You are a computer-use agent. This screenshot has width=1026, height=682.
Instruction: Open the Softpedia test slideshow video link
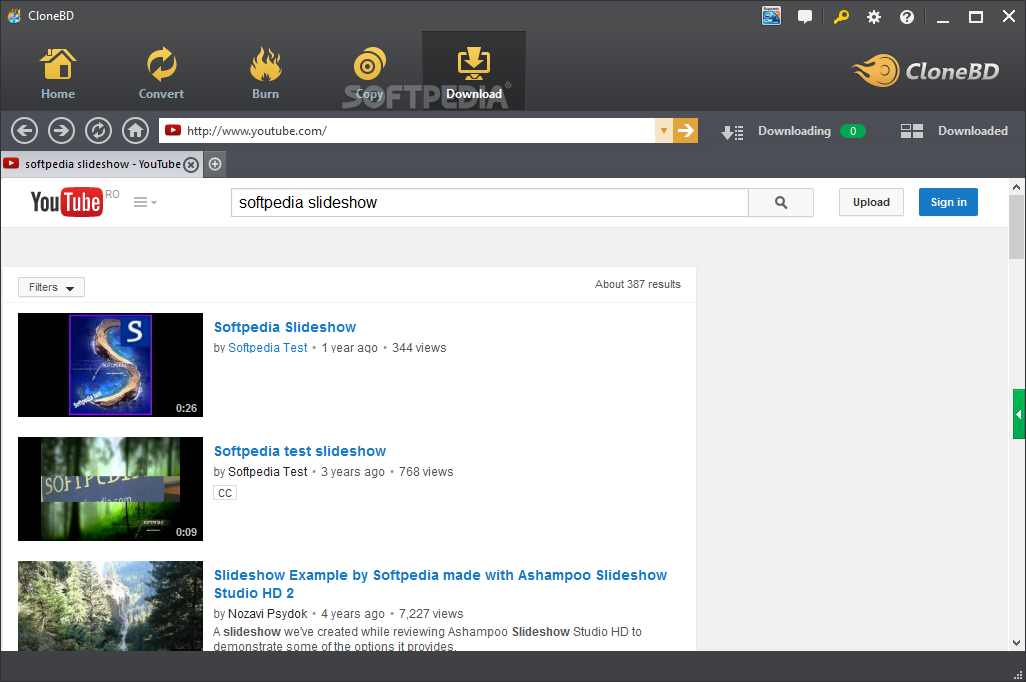(300, 451)
